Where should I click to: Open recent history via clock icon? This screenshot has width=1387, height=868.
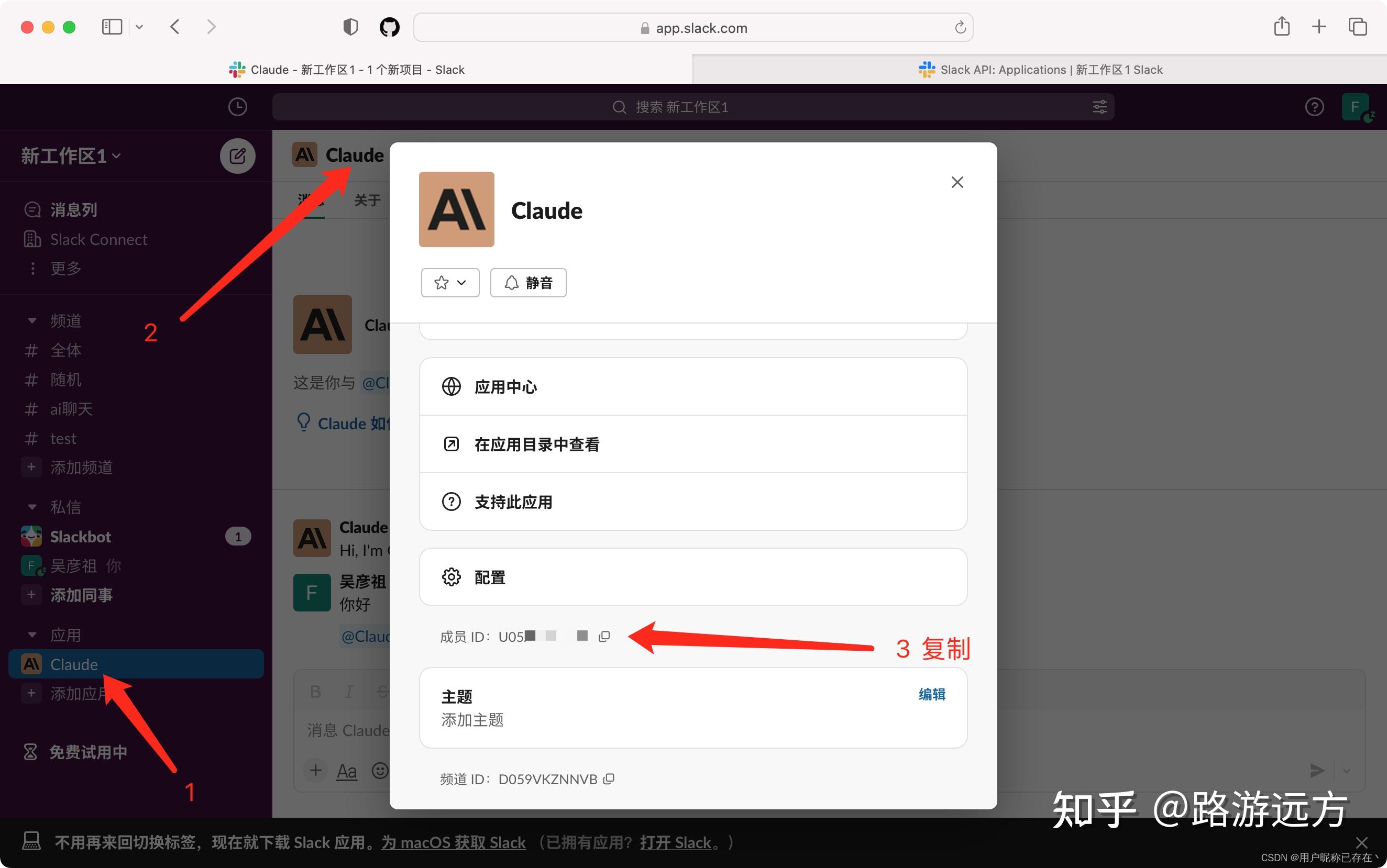point(238,107)
